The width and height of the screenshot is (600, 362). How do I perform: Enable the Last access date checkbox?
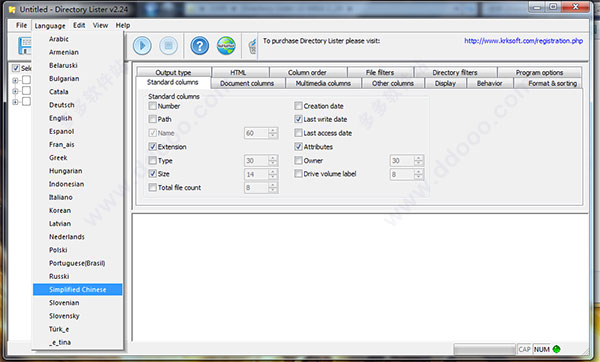[298, 133]
